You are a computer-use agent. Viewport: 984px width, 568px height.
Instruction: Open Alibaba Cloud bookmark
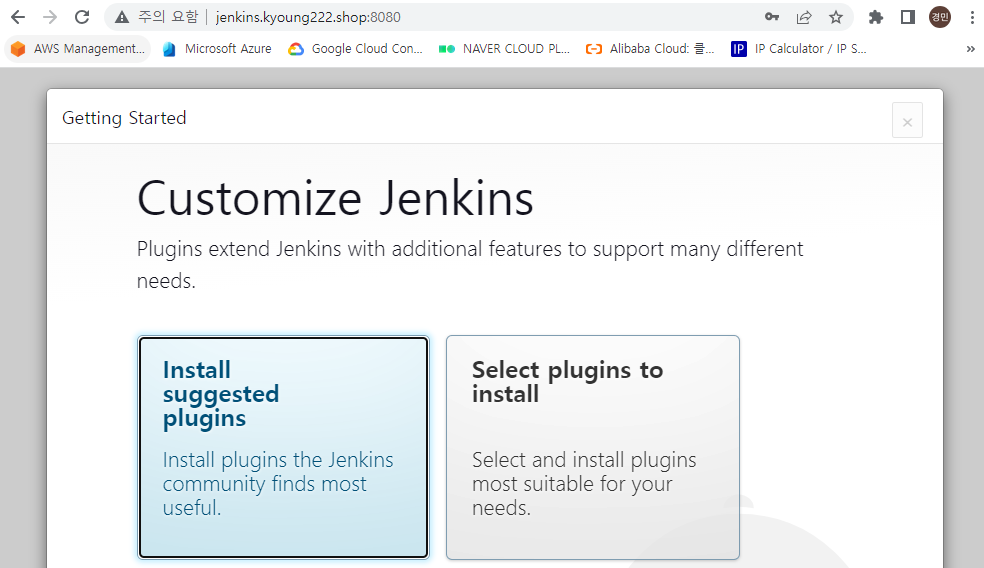tap(650, 49)
